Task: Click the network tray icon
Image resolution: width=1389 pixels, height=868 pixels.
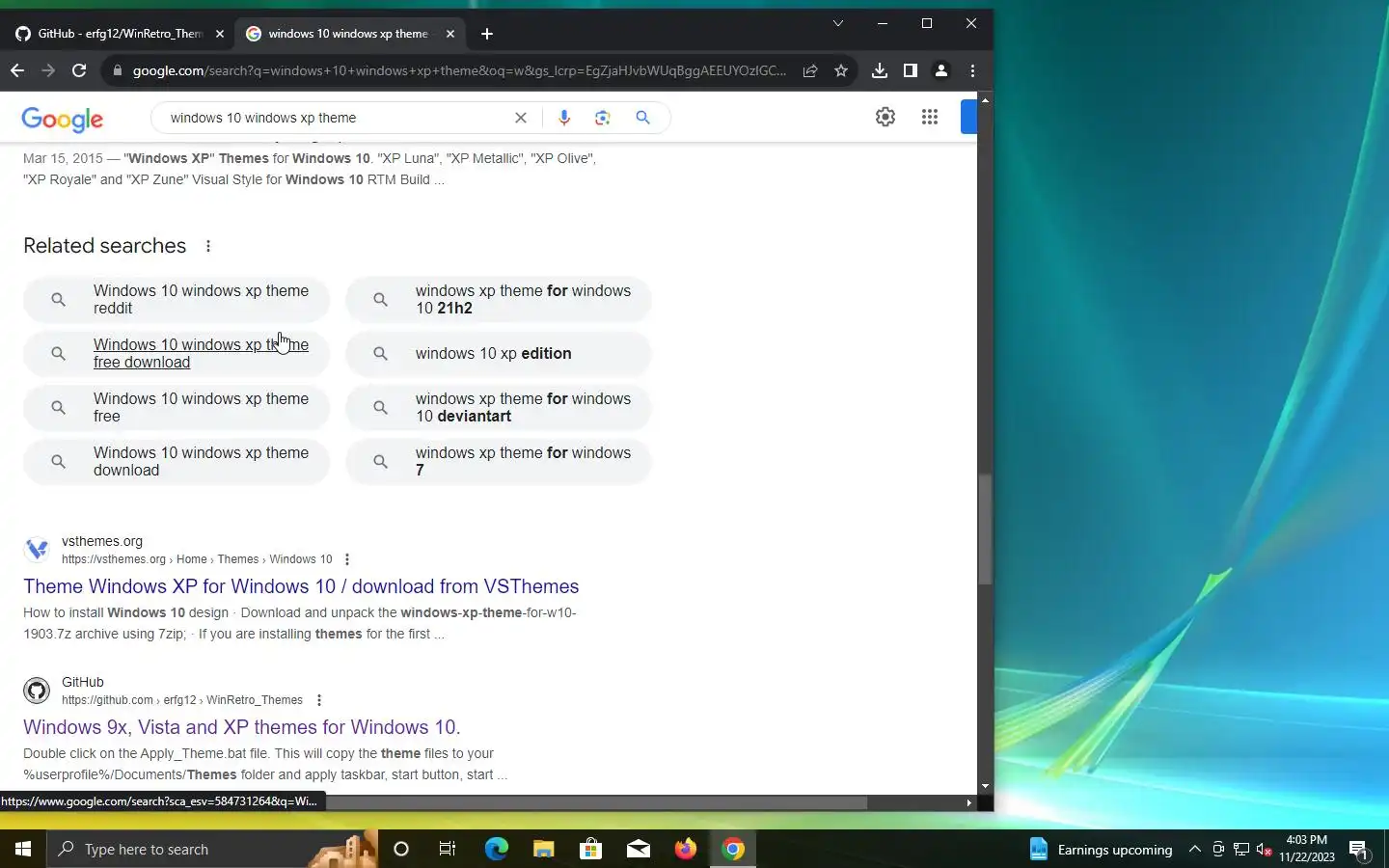Action: [x=1241, y=849]
